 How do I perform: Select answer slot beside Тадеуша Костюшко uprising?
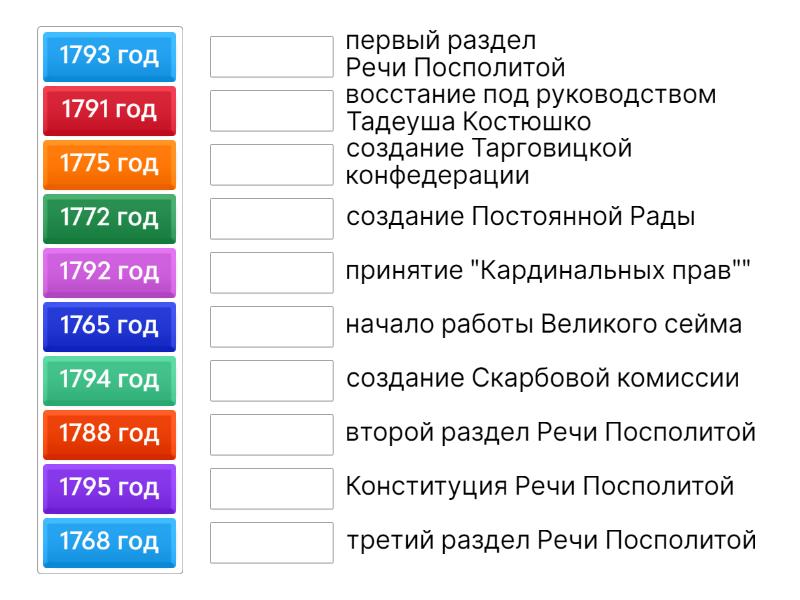(271, 110)
